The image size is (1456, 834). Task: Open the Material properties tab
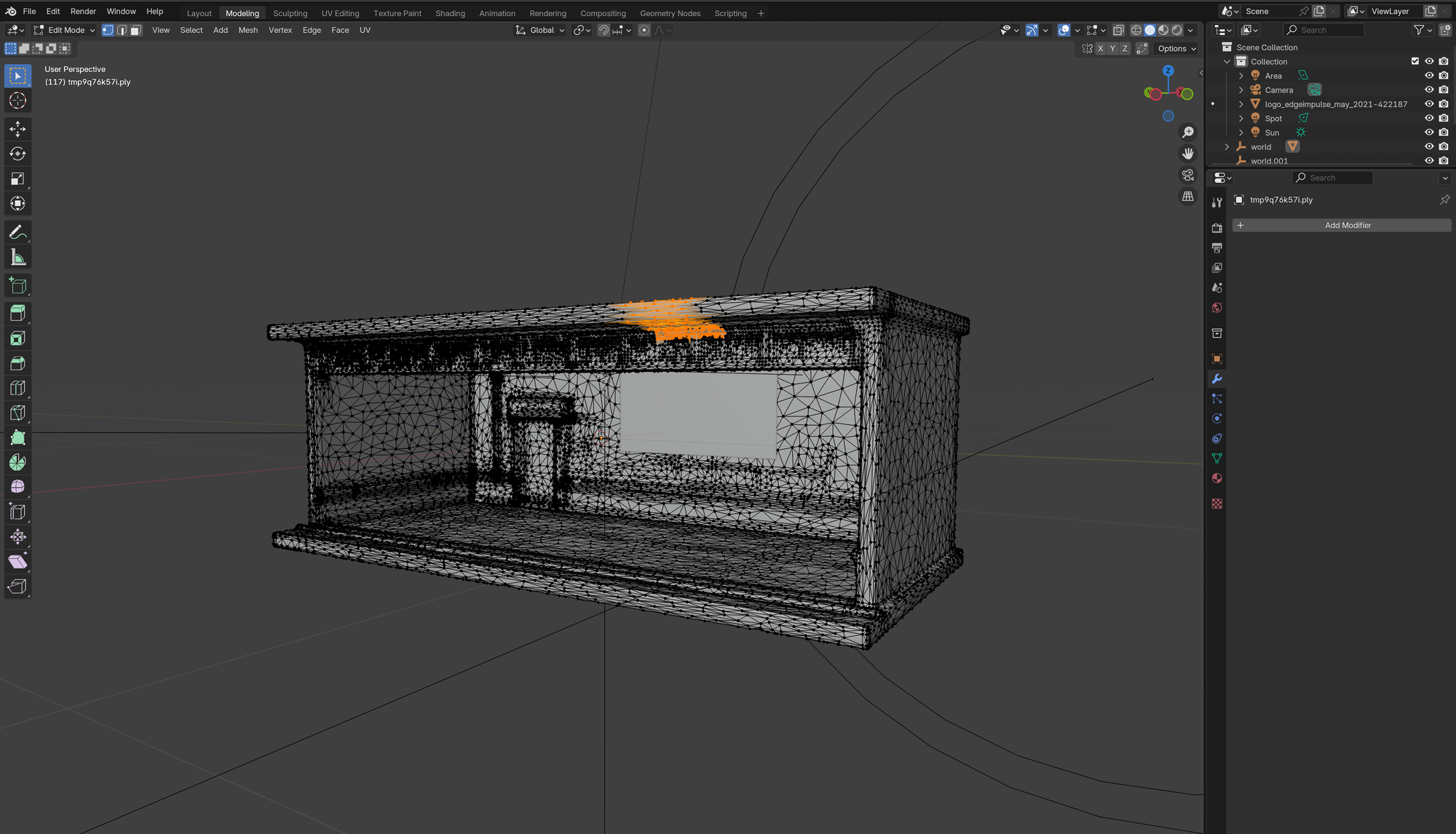click(1216, 478)
